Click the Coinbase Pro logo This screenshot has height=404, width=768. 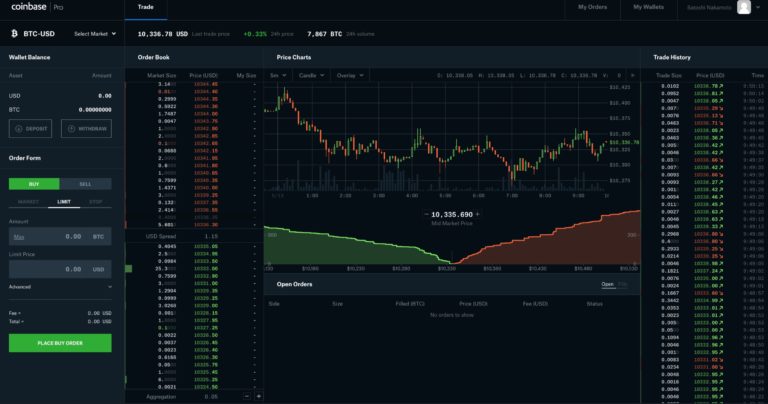point(37,7)
